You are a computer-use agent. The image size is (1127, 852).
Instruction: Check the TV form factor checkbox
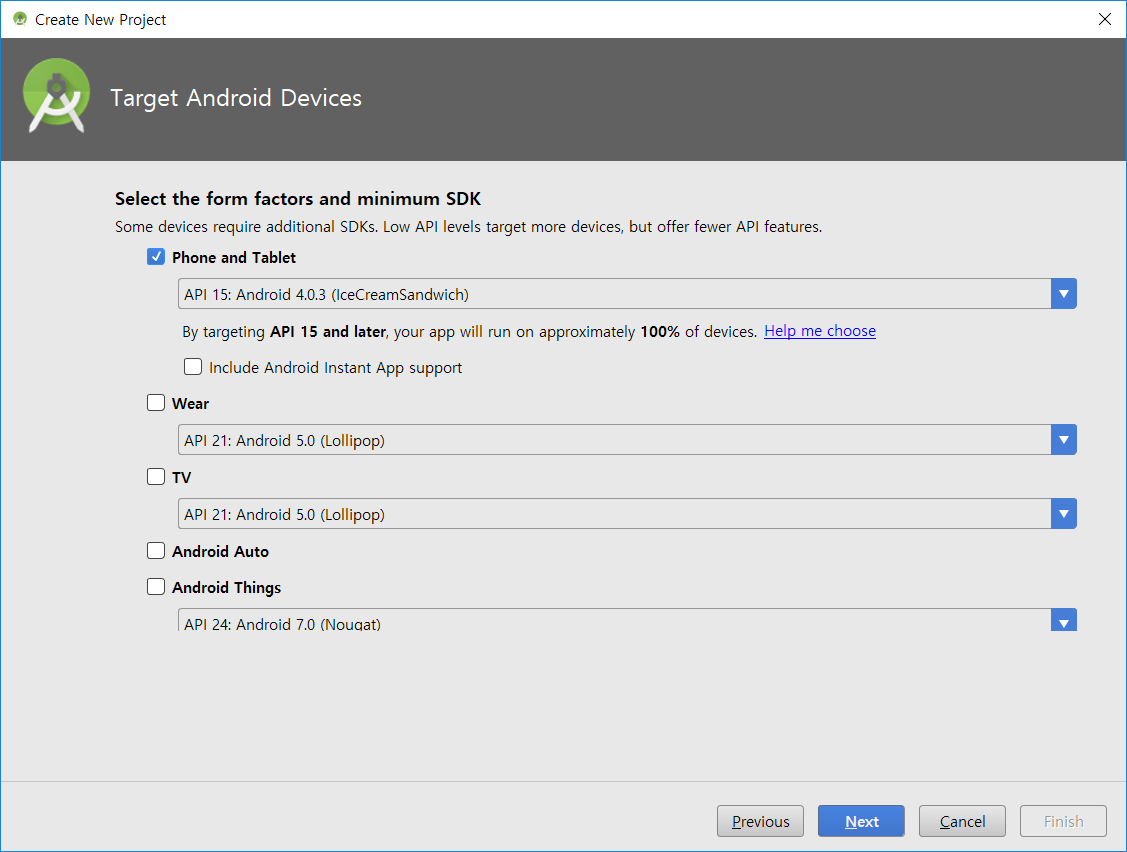click(x=156, y=477)
